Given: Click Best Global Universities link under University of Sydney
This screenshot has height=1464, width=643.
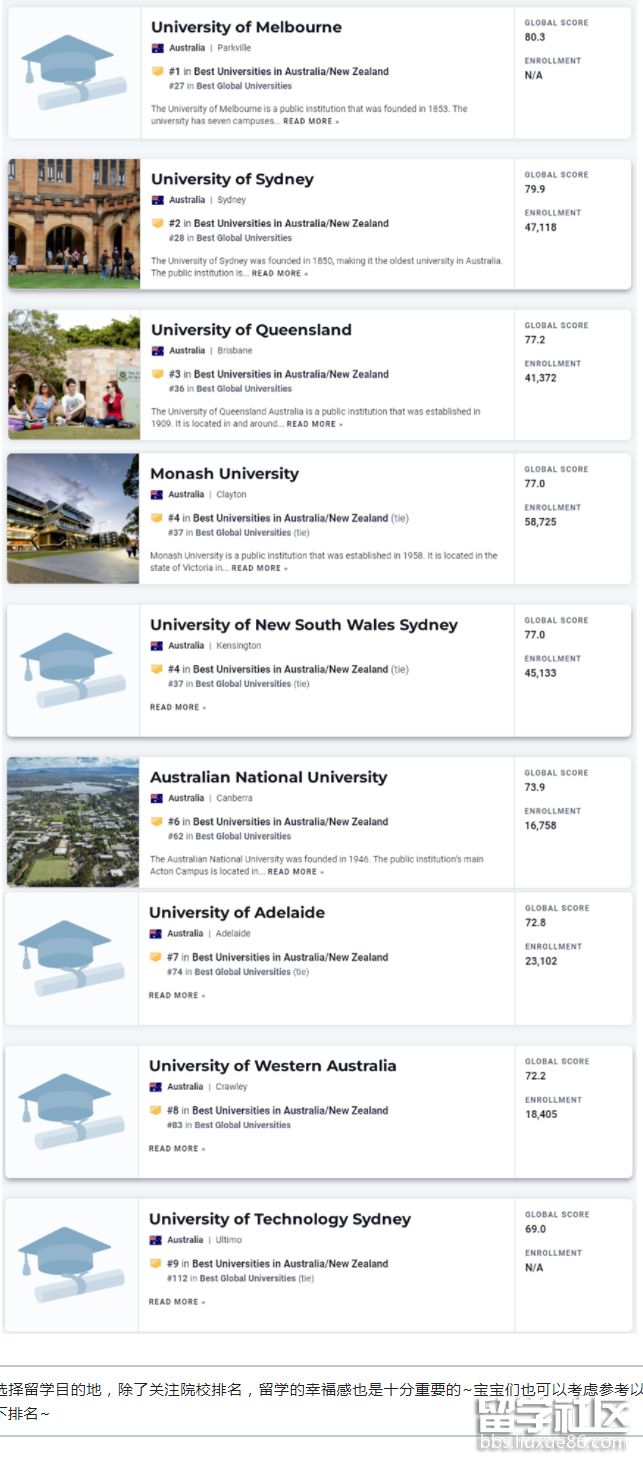Looking at the screenshot, I should point(244,238).
